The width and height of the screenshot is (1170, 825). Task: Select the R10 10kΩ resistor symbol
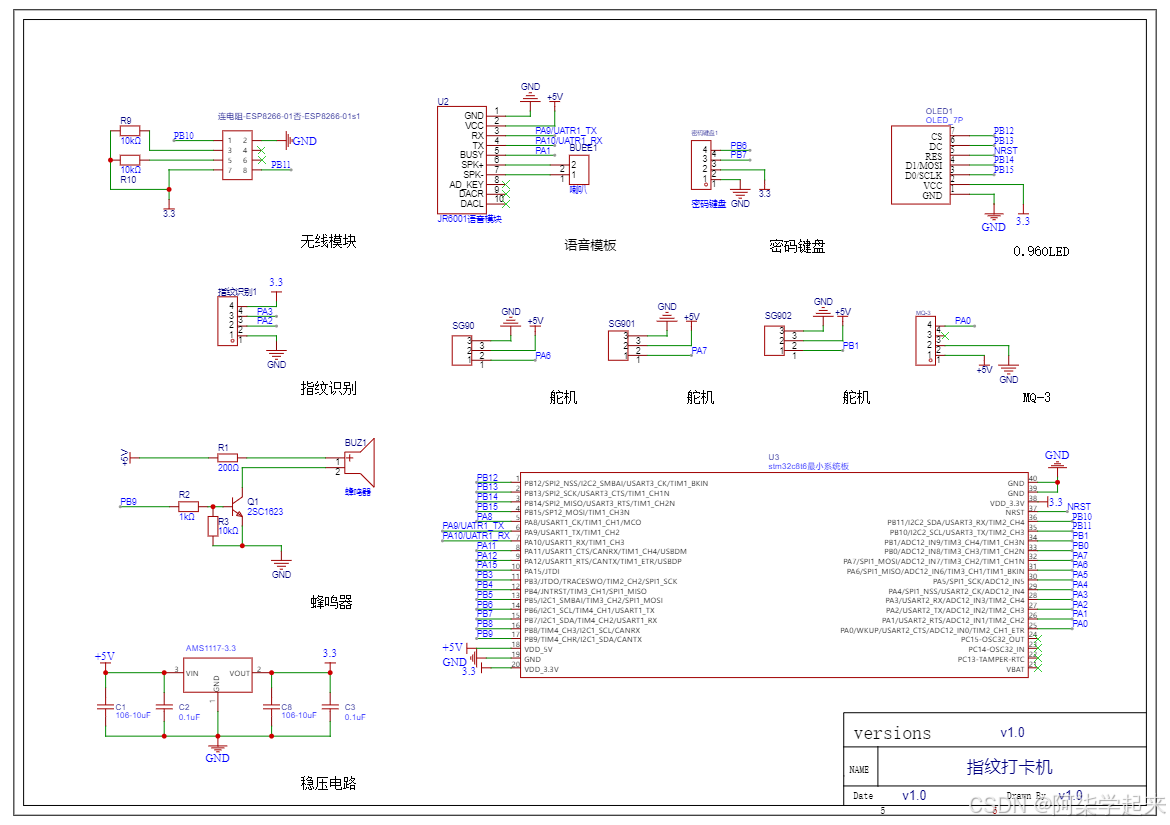coord(130,160)
